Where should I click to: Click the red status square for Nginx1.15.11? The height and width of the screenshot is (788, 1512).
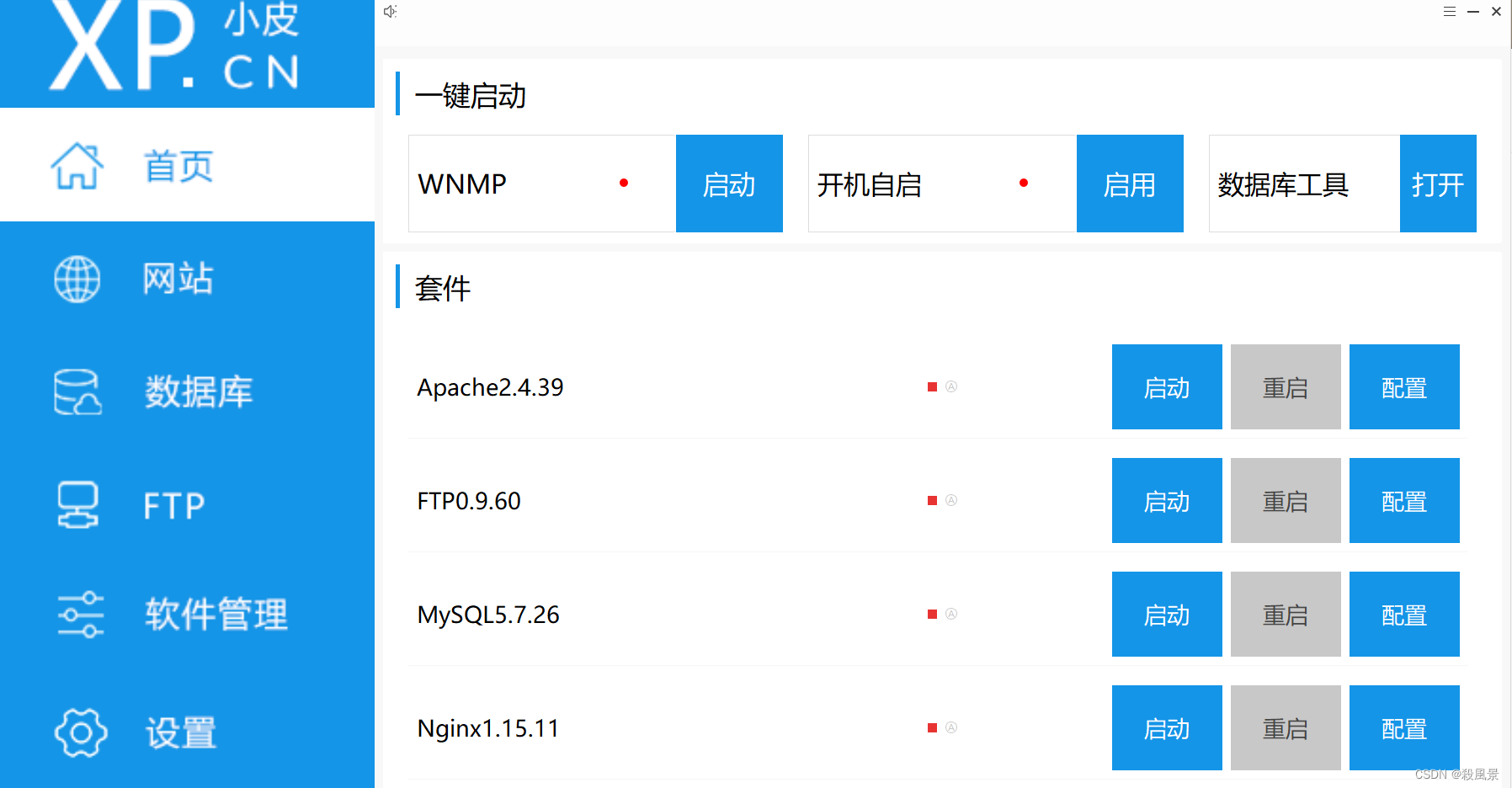point(932,727)
